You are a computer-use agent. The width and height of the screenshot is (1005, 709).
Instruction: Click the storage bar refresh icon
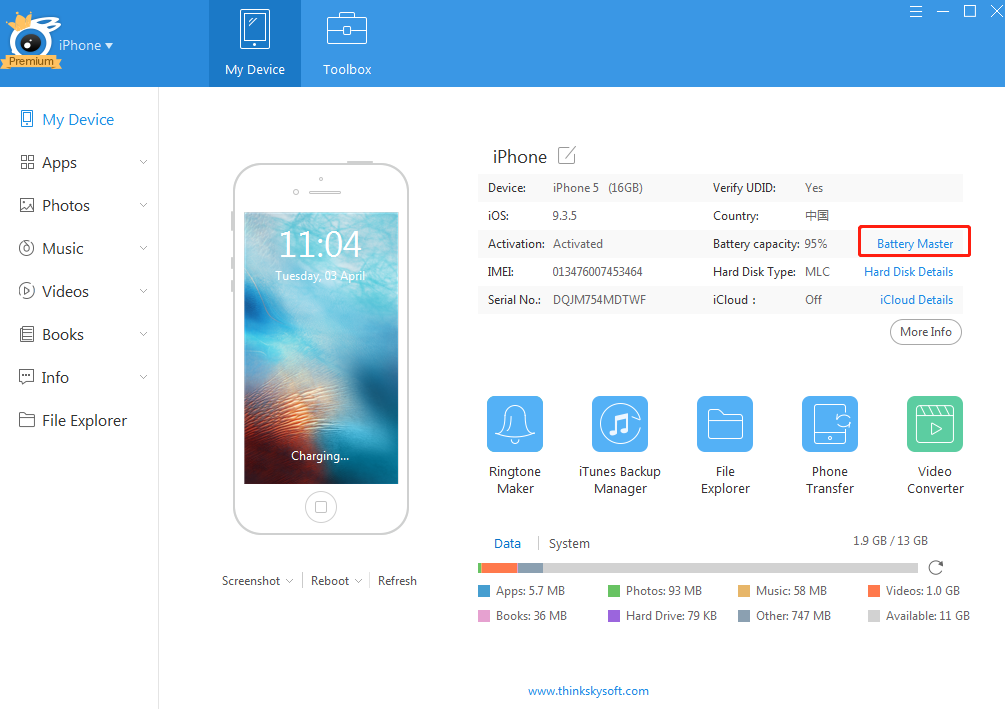[x=936, y=567]
